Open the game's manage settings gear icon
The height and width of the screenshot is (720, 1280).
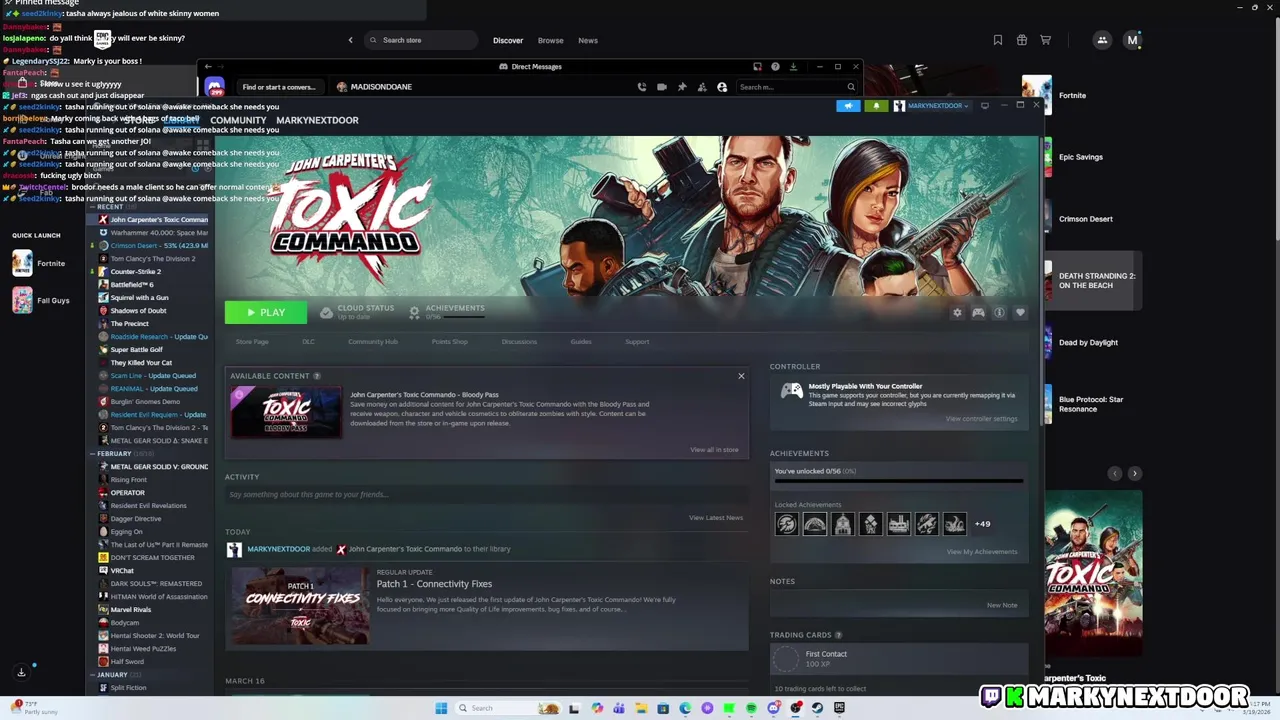click(x=957, y=313)
